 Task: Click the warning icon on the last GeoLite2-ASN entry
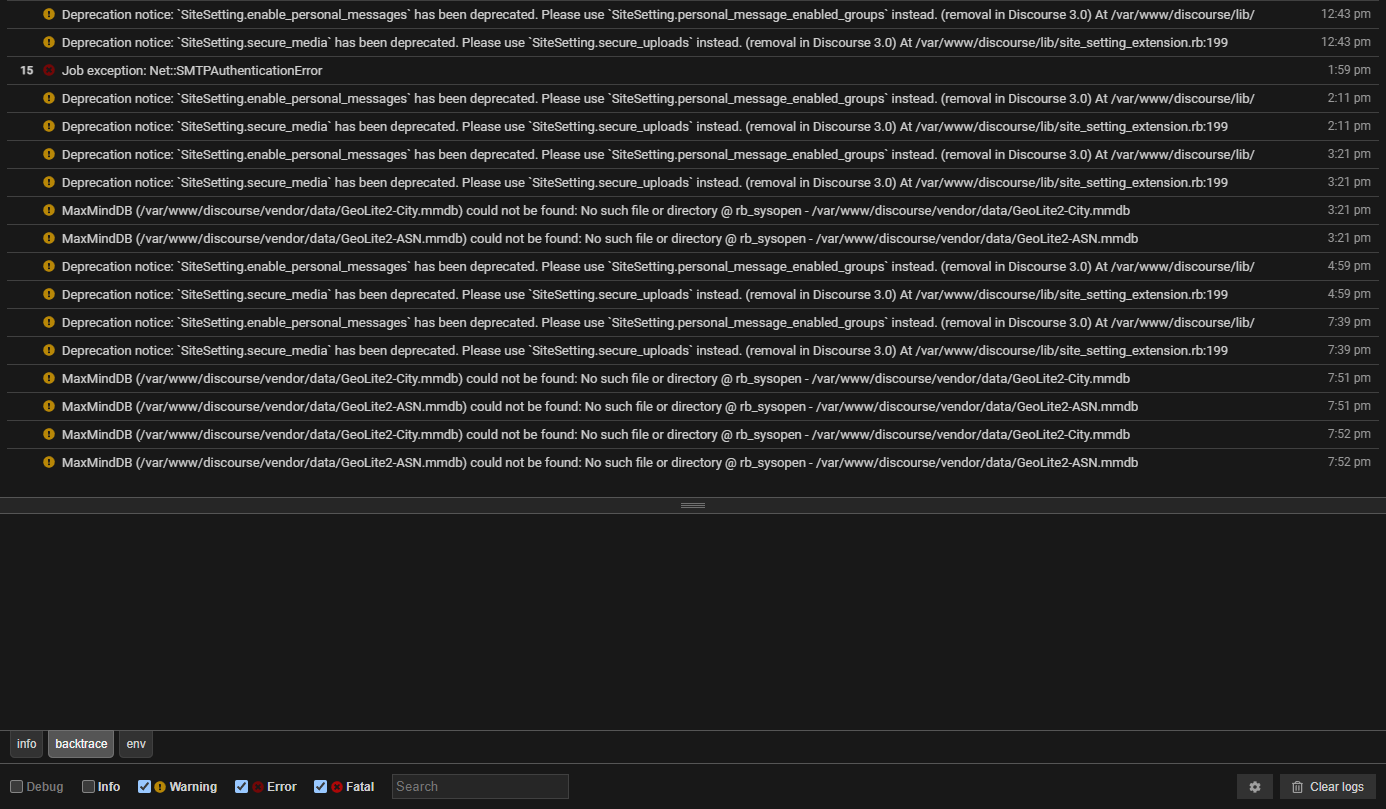(49, 462)
